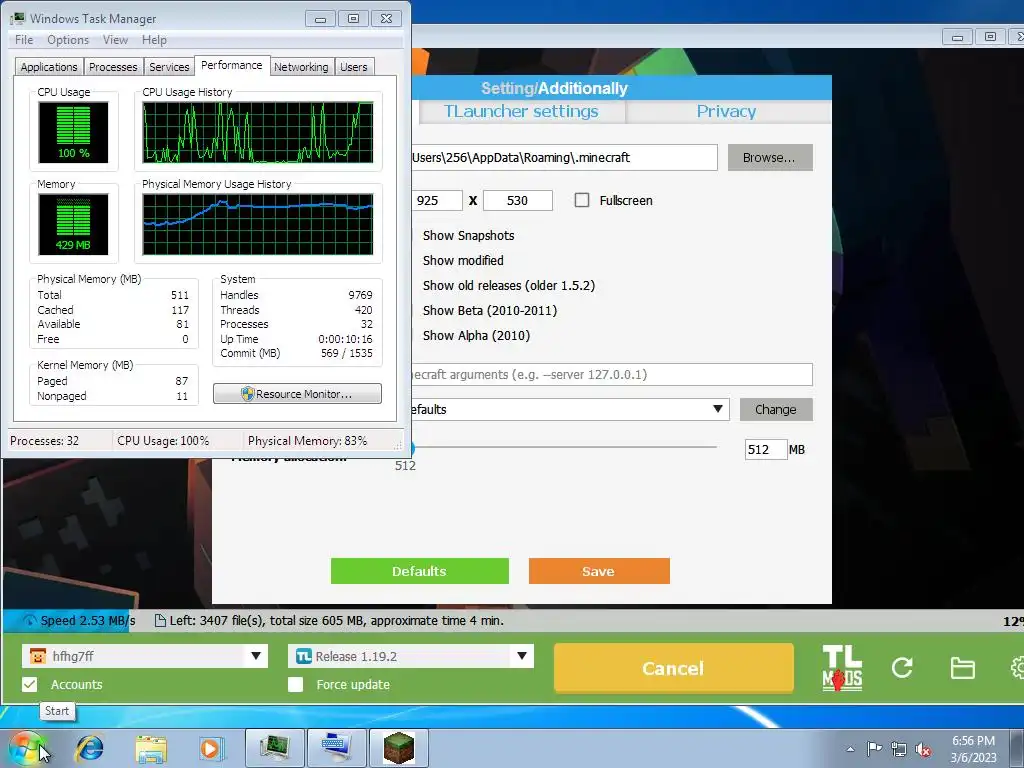Uncheck the Accounts checkbox
The height and width of the screenshot is (768, 1024).
(x=29, y=684)
